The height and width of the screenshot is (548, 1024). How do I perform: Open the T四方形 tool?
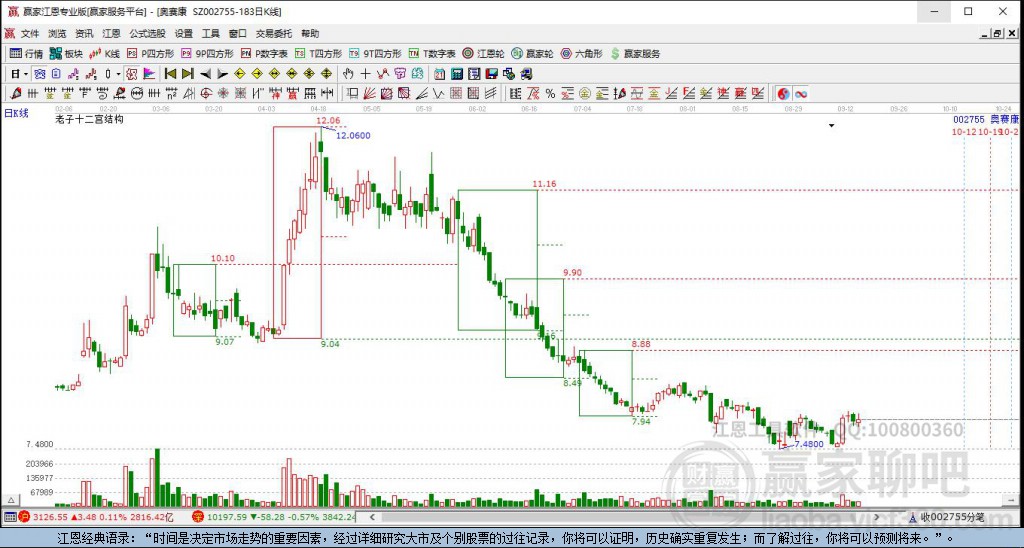pos(318,54)
